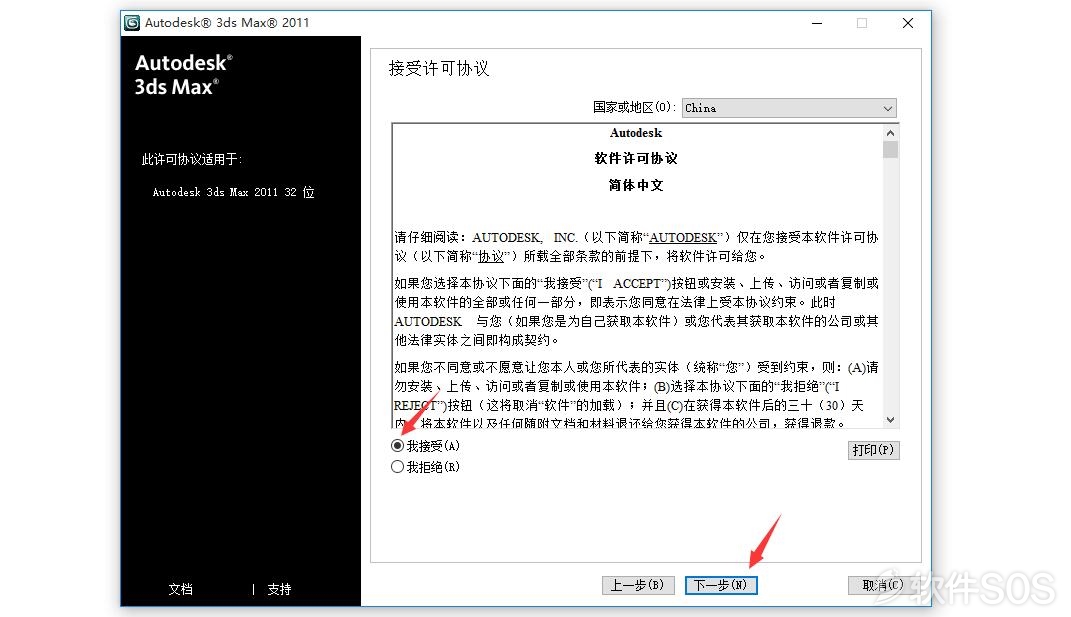Open the 国家或地区 China dropdown
The image size is (1071, 617).
click(x=789, y=108)
